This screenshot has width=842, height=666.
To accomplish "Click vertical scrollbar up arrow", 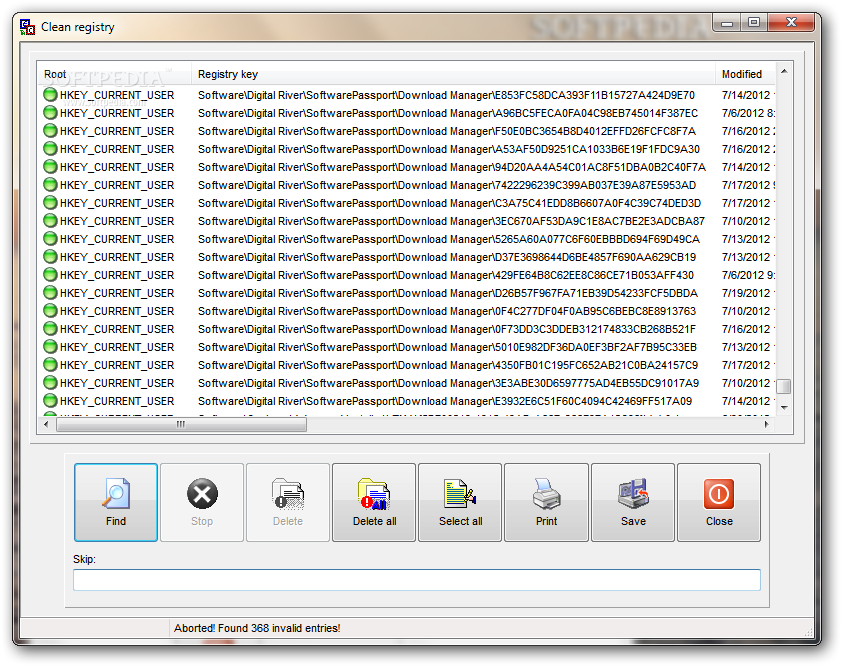I will [x=784, y=71].
